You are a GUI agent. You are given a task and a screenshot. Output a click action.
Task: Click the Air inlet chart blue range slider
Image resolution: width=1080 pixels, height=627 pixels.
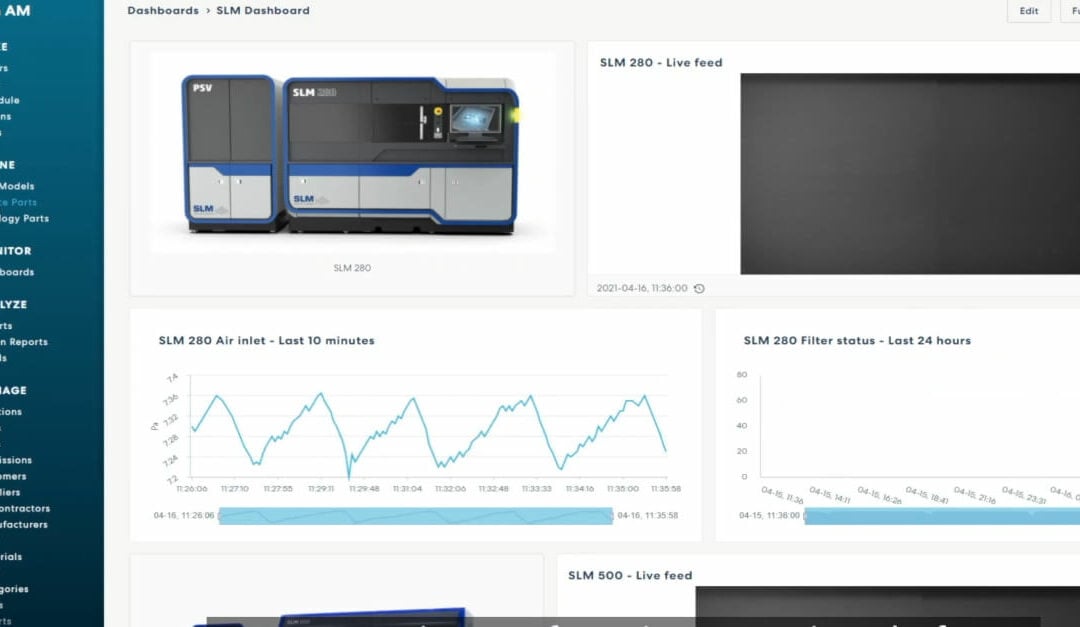[x=415, y=517]
